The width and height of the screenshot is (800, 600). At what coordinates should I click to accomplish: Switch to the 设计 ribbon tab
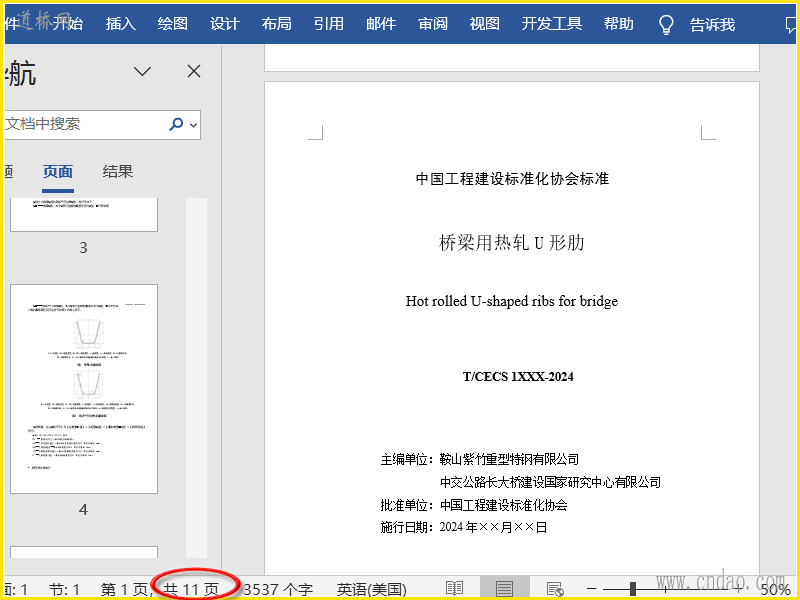(225, 23)
